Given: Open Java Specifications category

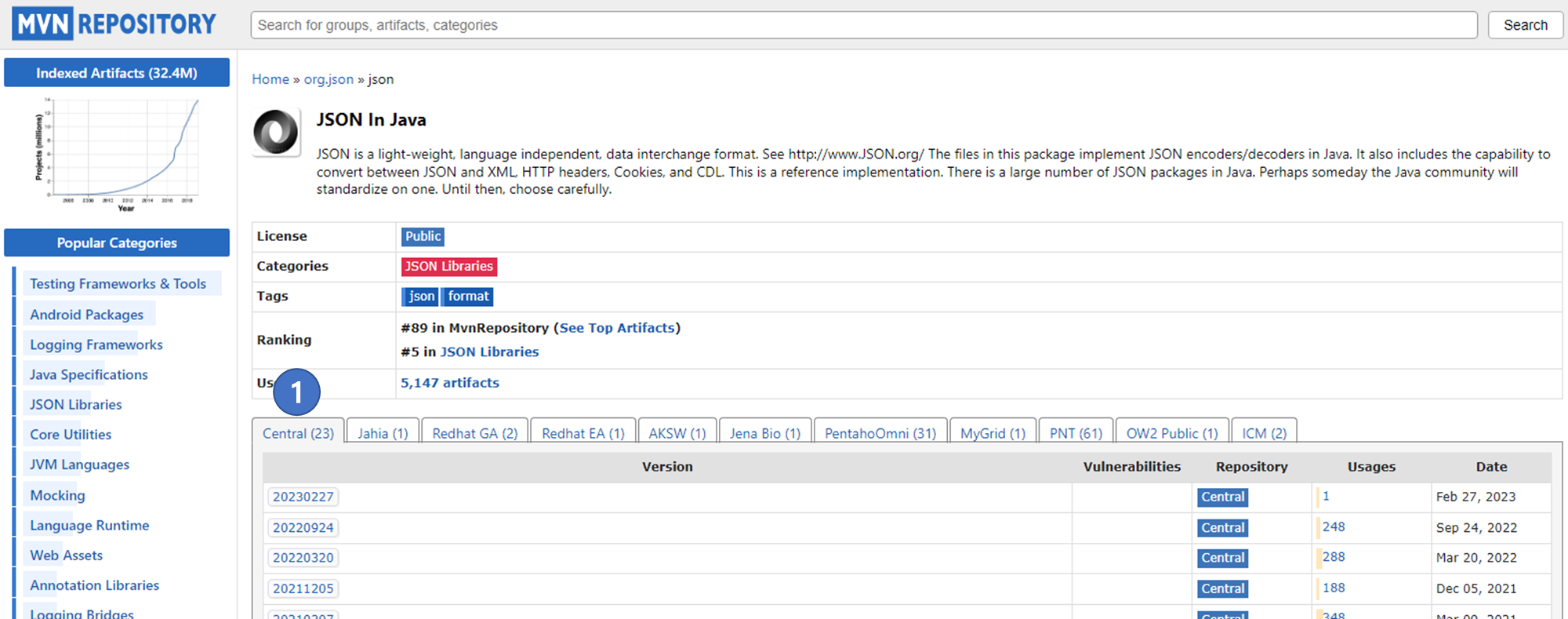Looking at the screenshot, I should pos(89,374).
